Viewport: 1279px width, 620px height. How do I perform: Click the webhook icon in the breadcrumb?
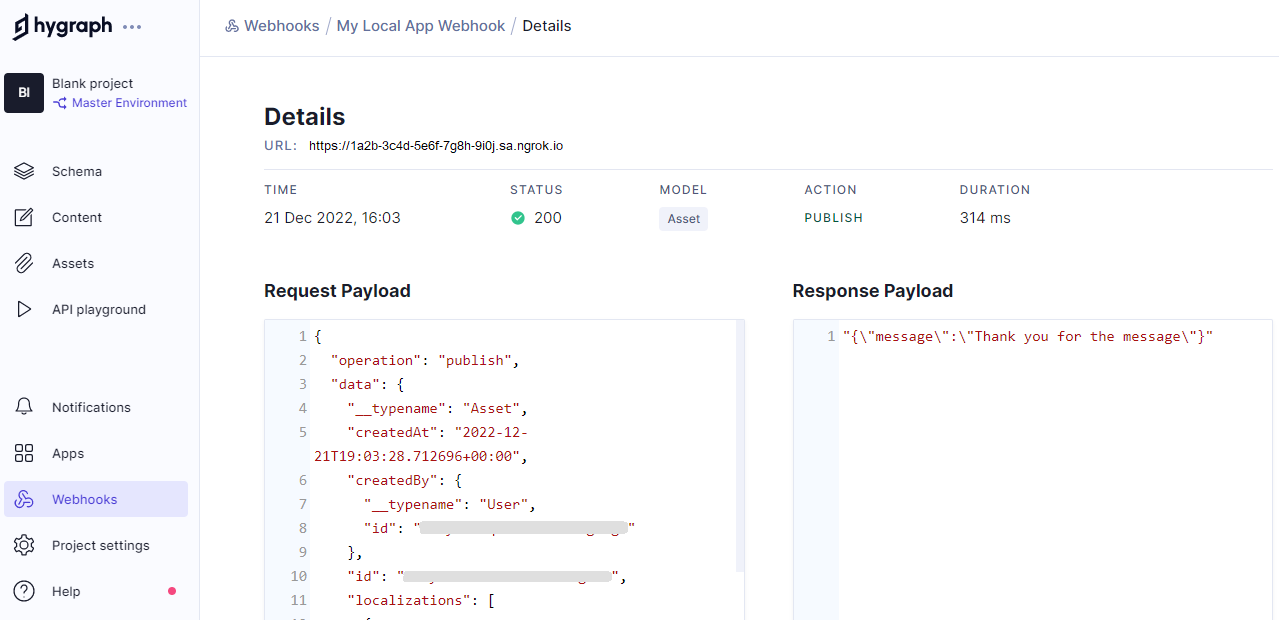point(231,25)
